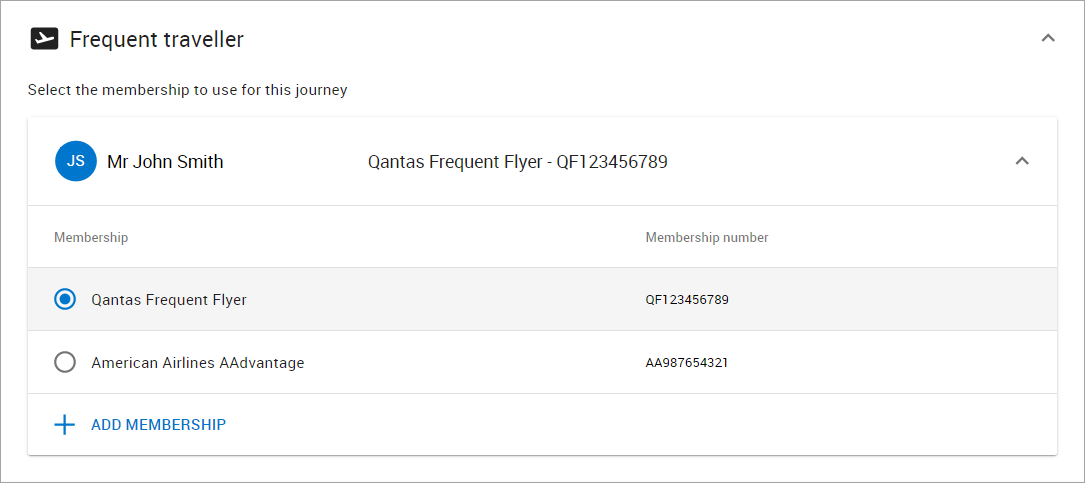This screenshot has width=1085, height=483.
Task: Click the empty area of the American Airlines row
Action: pyautogui.click(x=475, y=362)
